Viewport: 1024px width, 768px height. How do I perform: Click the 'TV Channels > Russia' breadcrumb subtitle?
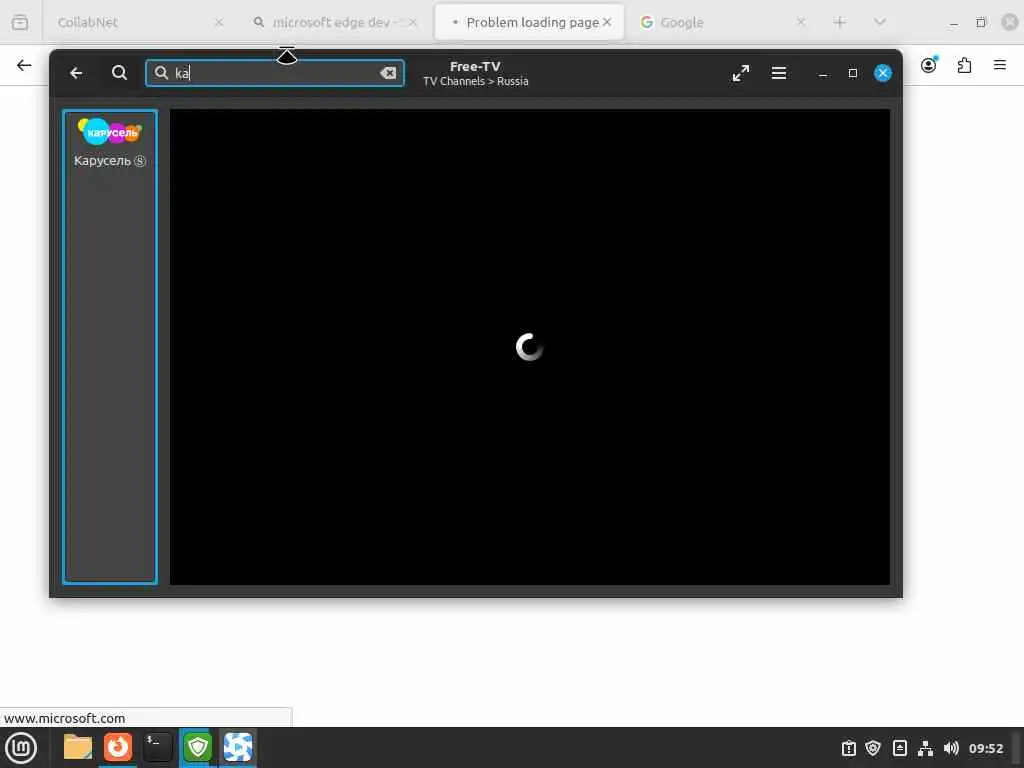(x=475, y=82)
